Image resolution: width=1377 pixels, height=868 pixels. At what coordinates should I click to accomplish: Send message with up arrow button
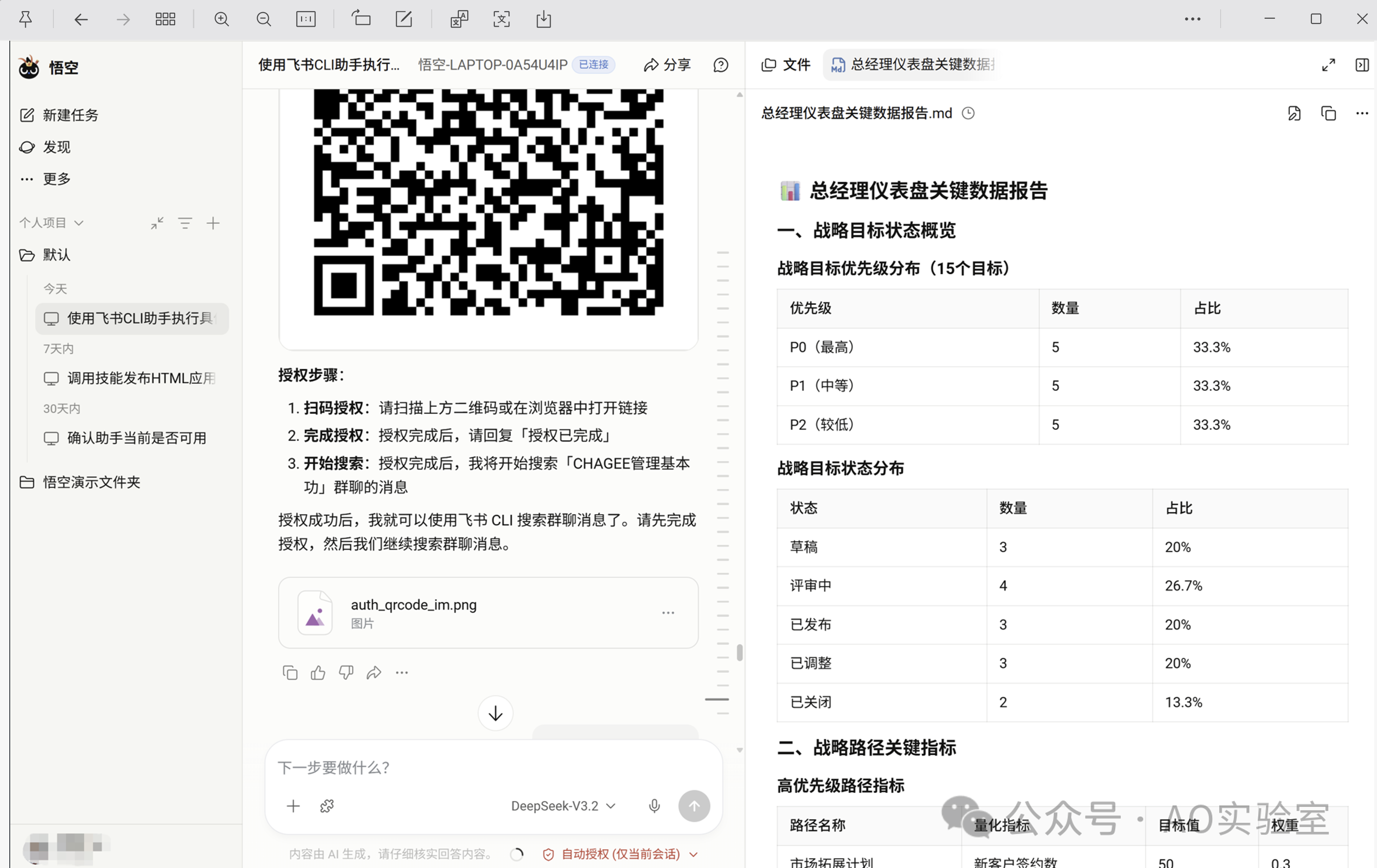pyautogui.click(x=694, y=806)
